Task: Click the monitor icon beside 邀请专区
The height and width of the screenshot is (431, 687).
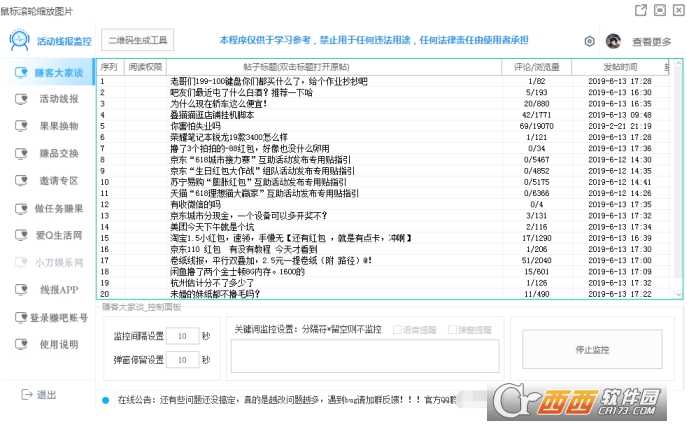Action: [22, 181]
